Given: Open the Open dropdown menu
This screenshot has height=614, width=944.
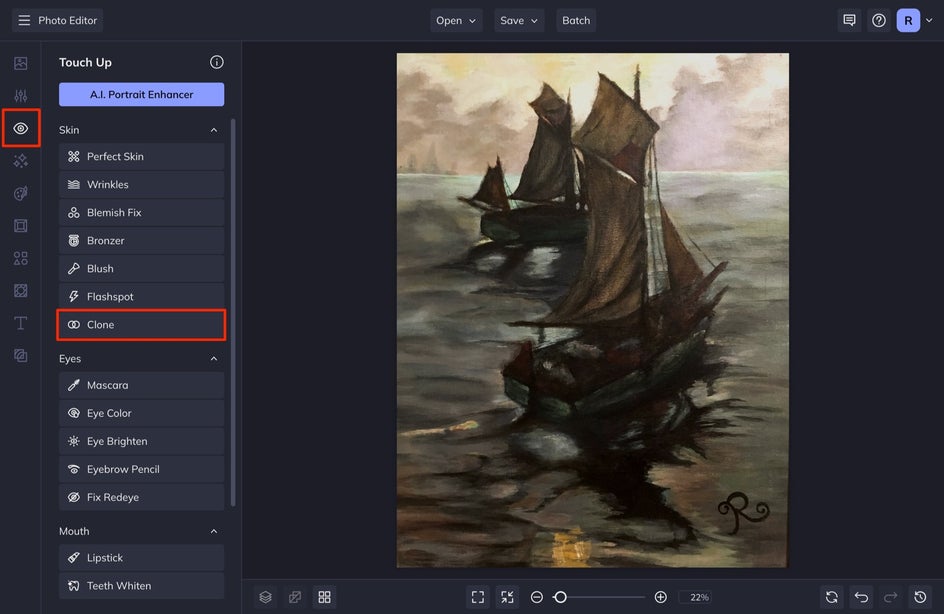Looking at the screenshot, I should pyautogui.click(x=456, y=20).
